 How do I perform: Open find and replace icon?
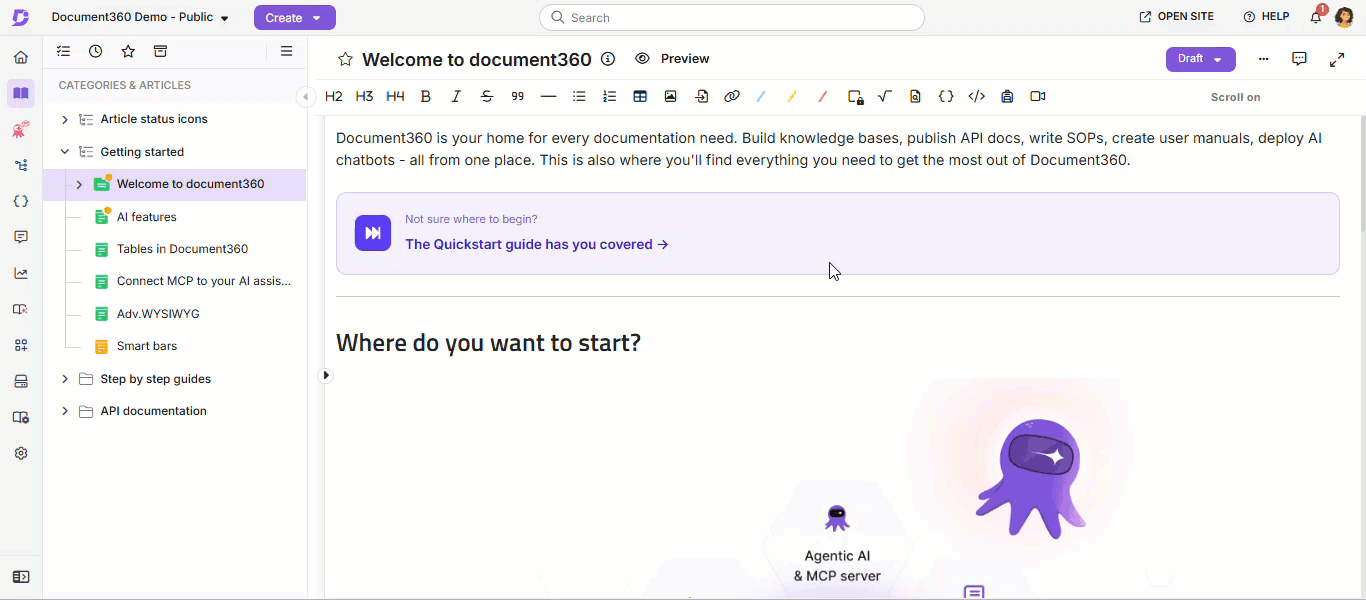click(x=915, y=97)
